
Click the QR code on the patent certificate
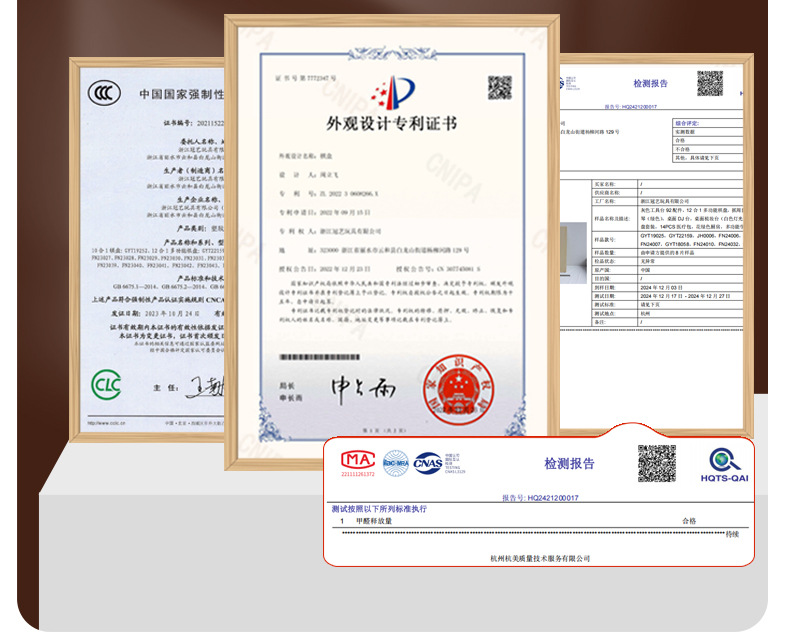[499, 88]
